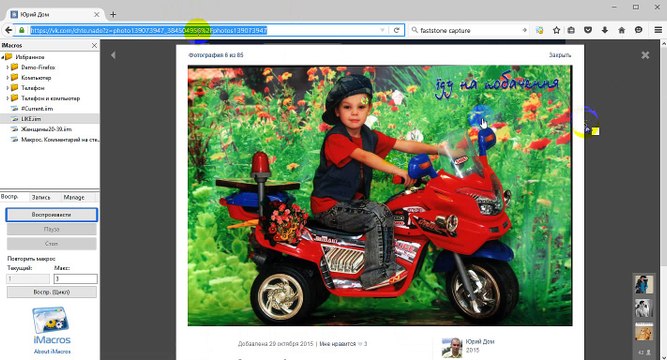Click the Макс loop count field
Screen dimensions: 667x360
[x=76, y=279]
